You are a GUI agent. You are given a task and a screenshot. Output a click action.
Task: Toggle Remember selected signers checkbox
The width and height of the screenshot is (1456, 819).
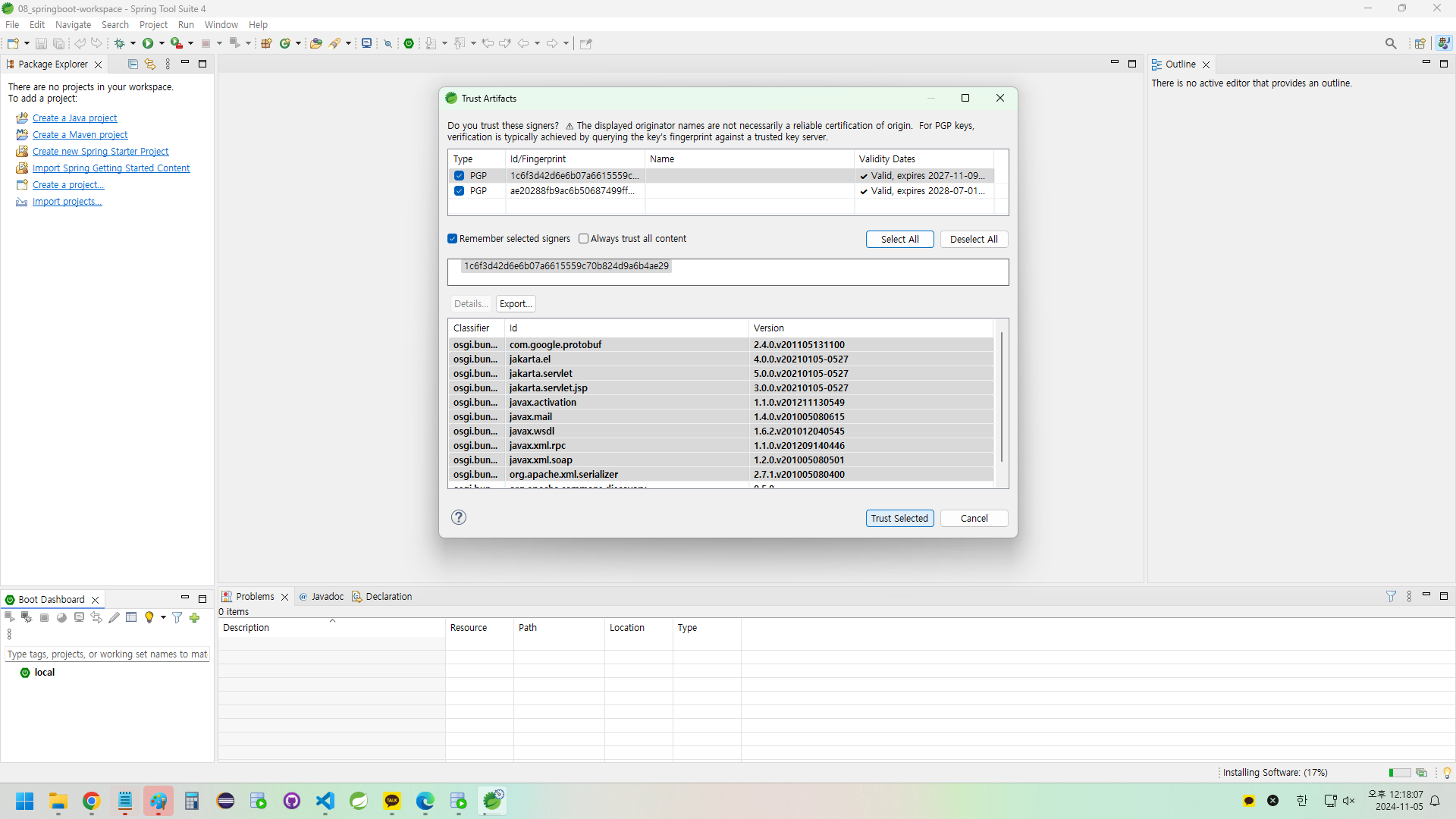(x=453, y=239)
